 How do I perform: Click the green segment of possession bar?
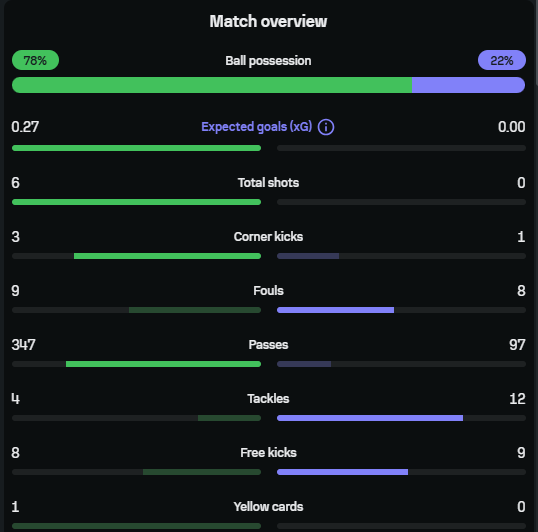tap(212, 85)
